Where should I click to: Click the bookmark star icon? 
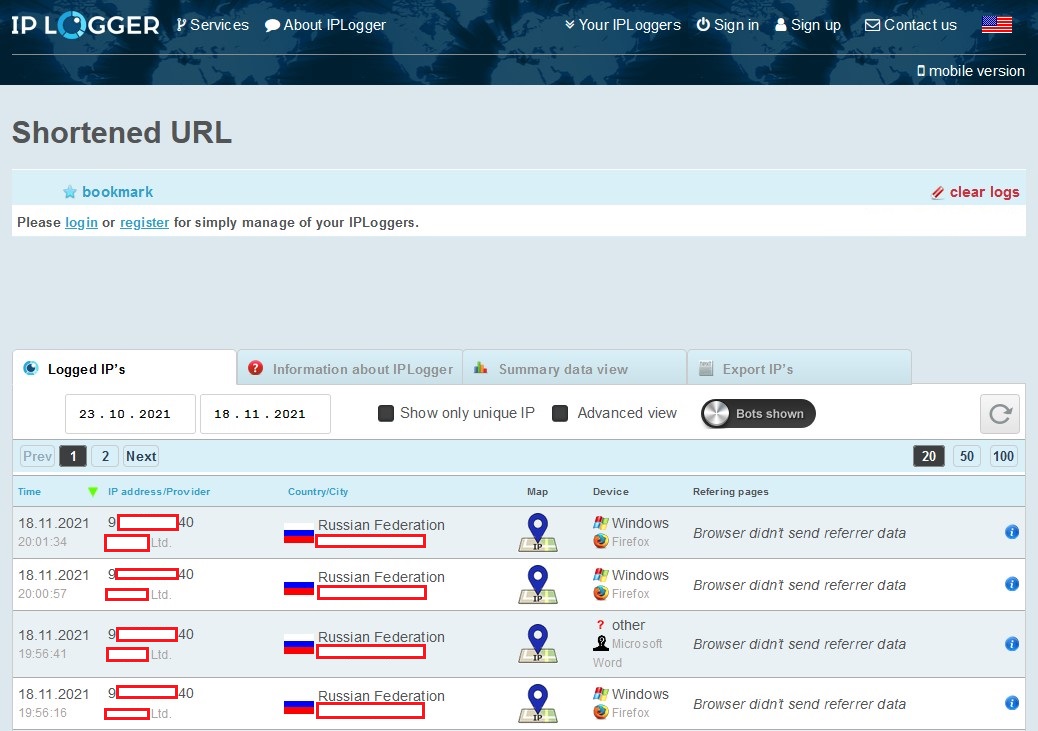pos(70,192)
